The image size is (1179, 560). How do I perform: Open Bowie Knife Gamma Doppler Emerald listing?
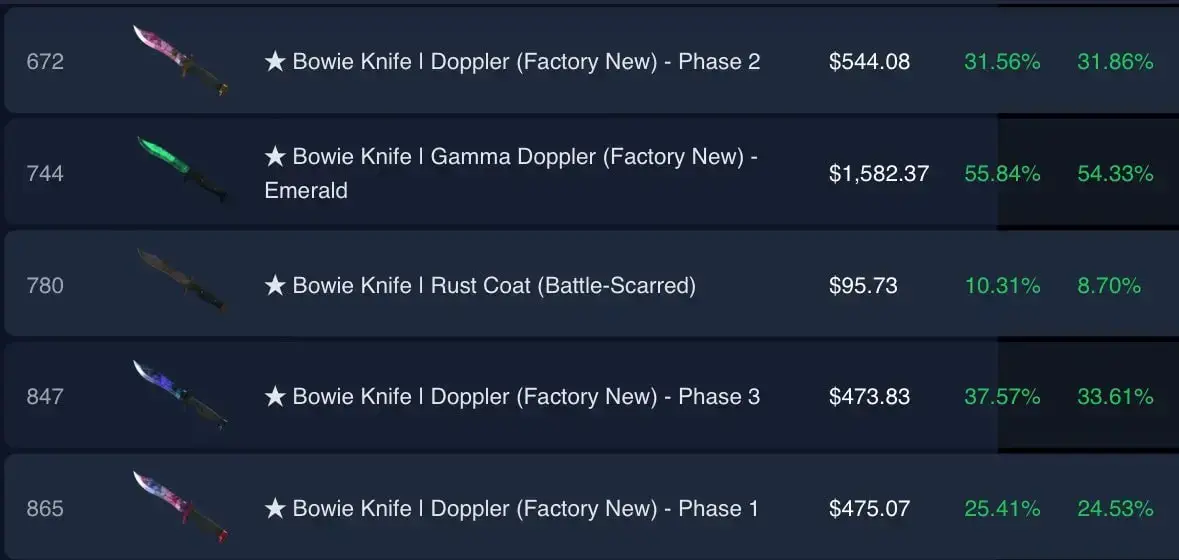pos(511,174)
